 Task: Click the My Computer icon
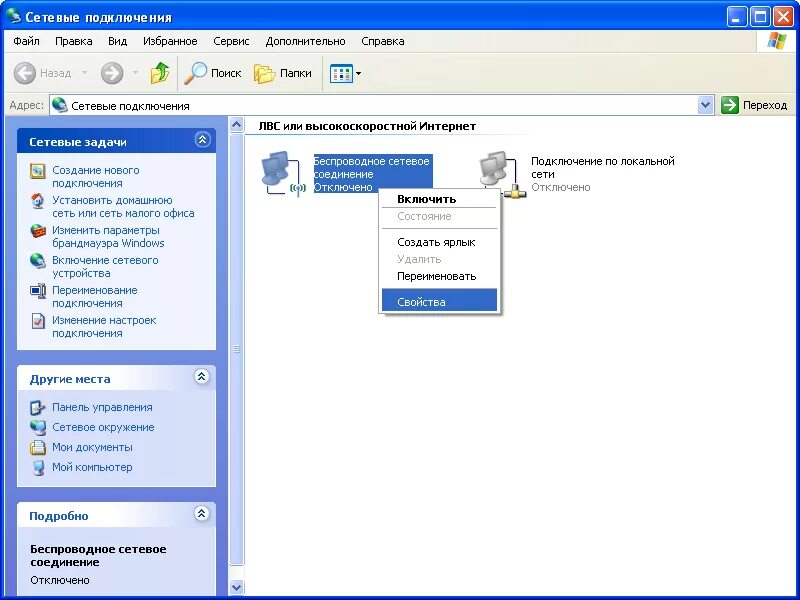coord(38,467)
